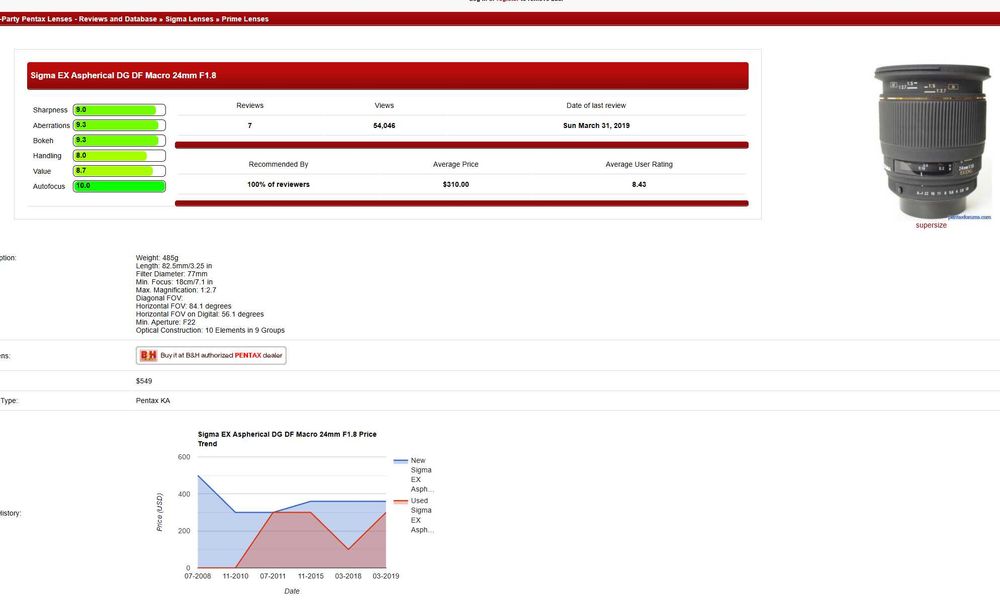Click the New Sigma EX Asph... legend label
1000x615 pixels.
tap(422, 475)
